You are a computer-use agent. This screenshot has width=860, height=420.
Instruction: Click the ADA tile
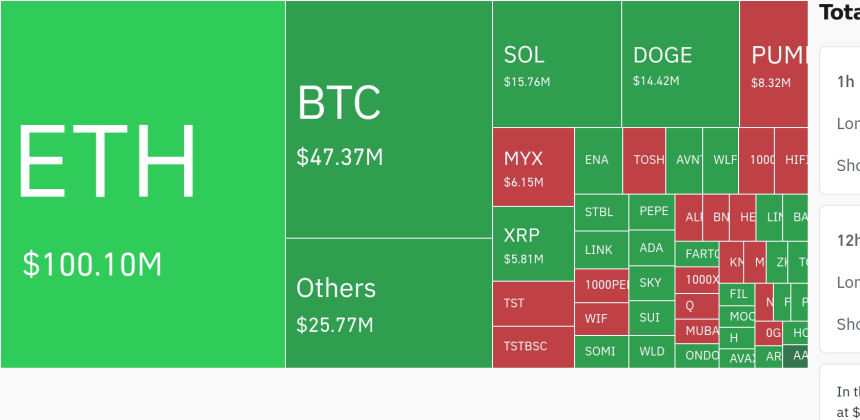[652, 249]
